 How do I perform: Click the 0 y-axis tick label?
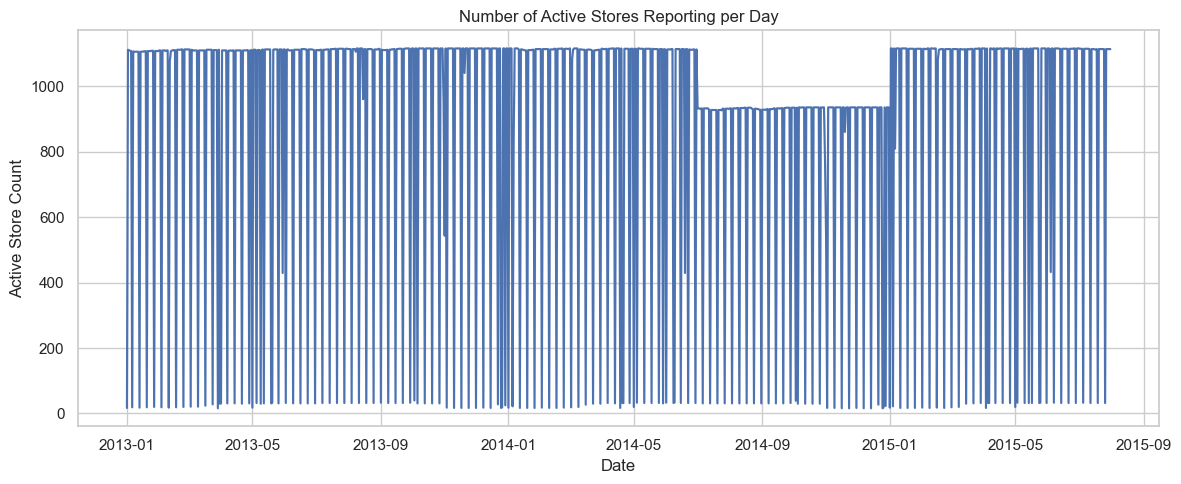pos(62,414)
